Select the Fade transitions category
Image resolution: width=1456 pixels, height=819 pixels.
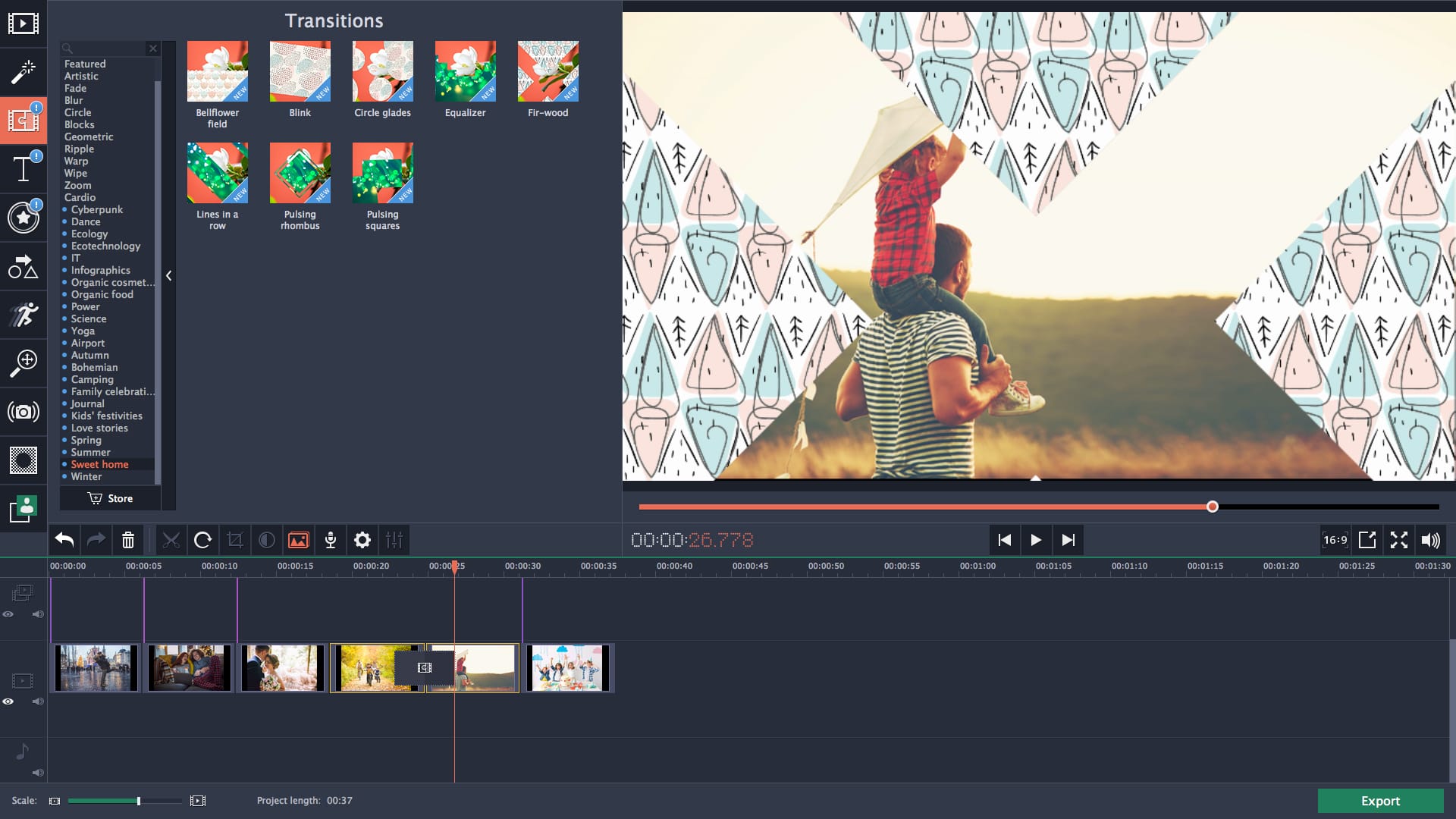[74, 88]
